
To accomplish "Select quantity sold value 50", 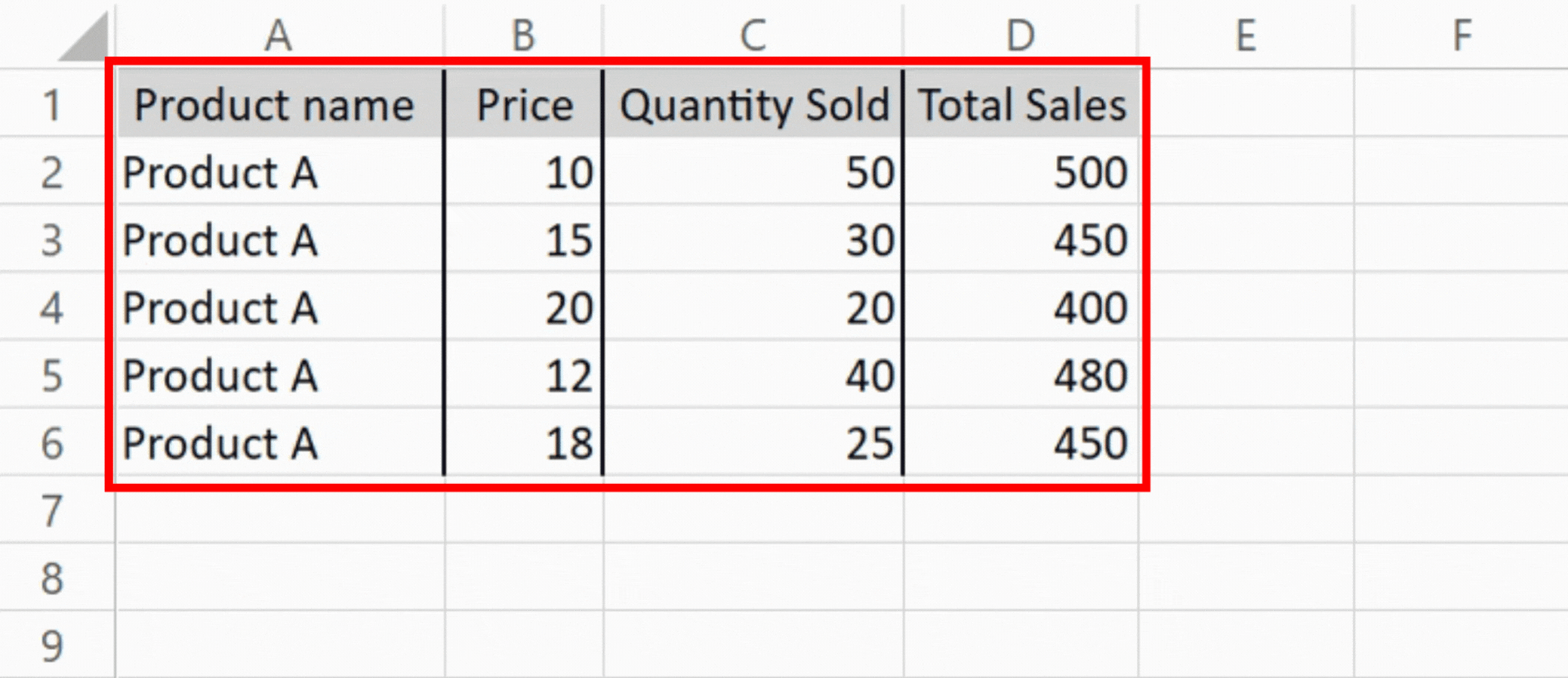I will coord(753,171).
